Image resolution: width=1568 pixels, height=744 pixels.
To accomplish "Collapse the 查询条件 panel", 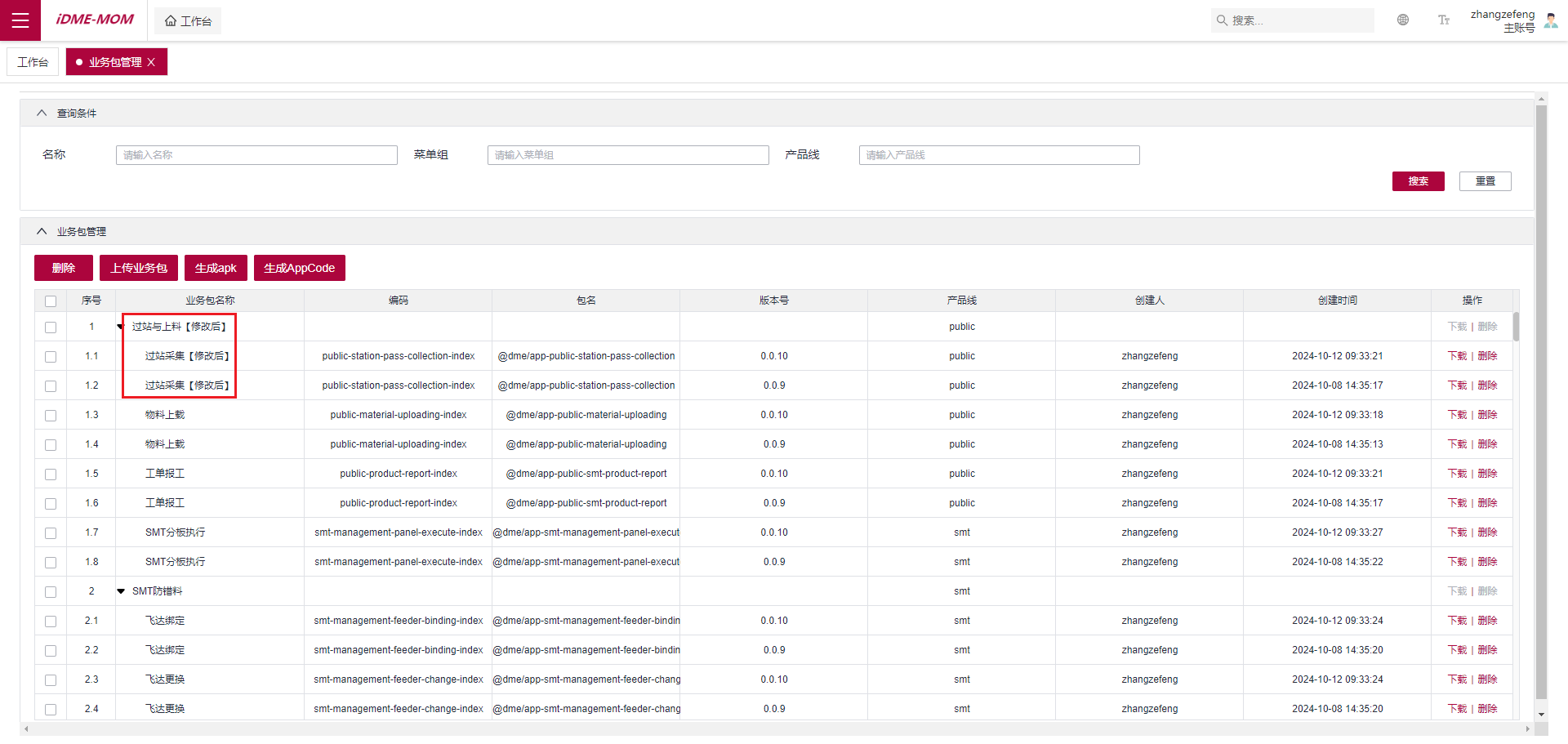I will [42, 114].
